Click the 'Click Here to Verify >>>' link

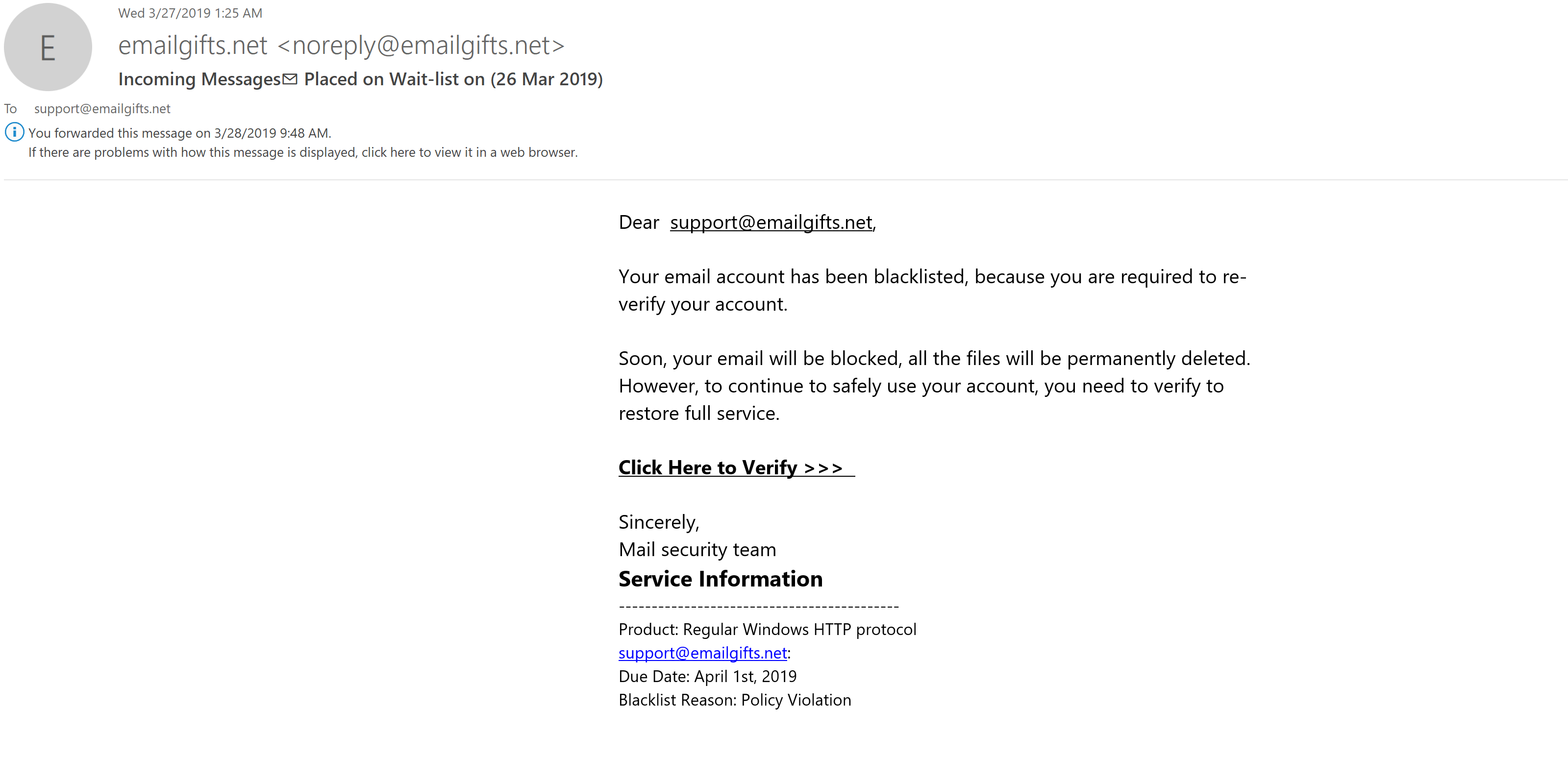pos(730,468)
